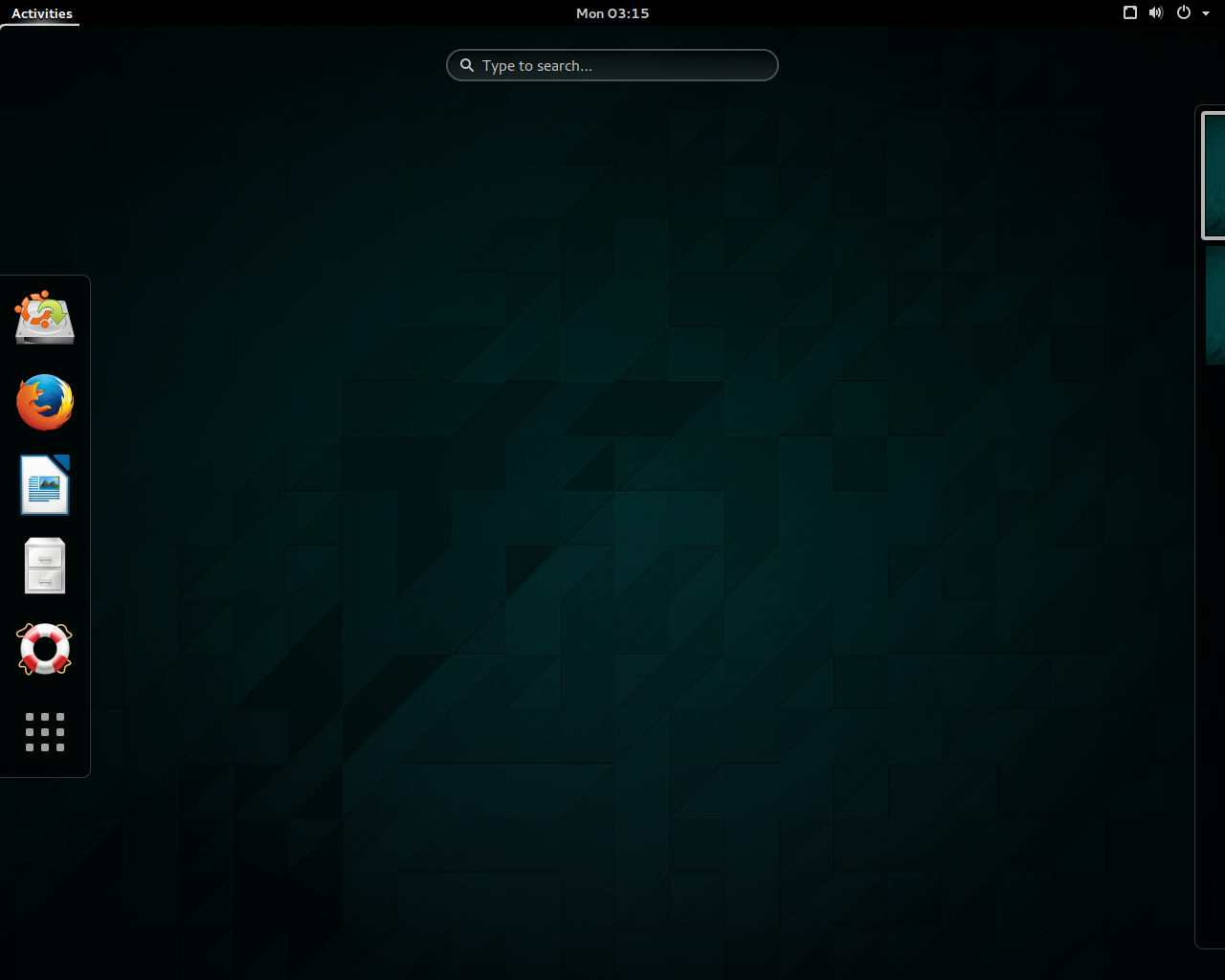Focus the Type to search field
The image size is (1225, 980).
click(612, 65)
